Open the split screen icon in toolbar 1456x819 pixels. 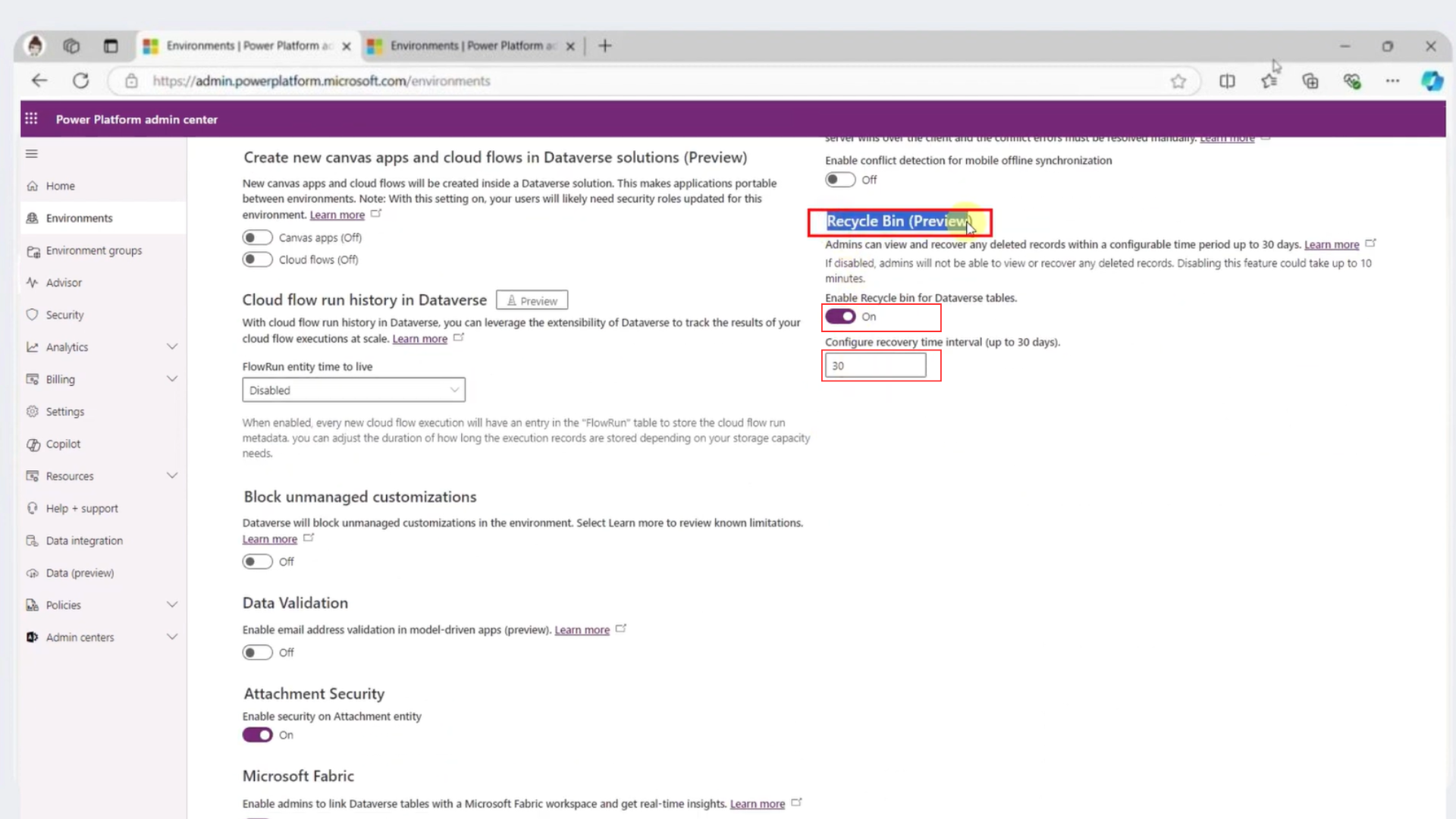click(x=1227, y=81)
